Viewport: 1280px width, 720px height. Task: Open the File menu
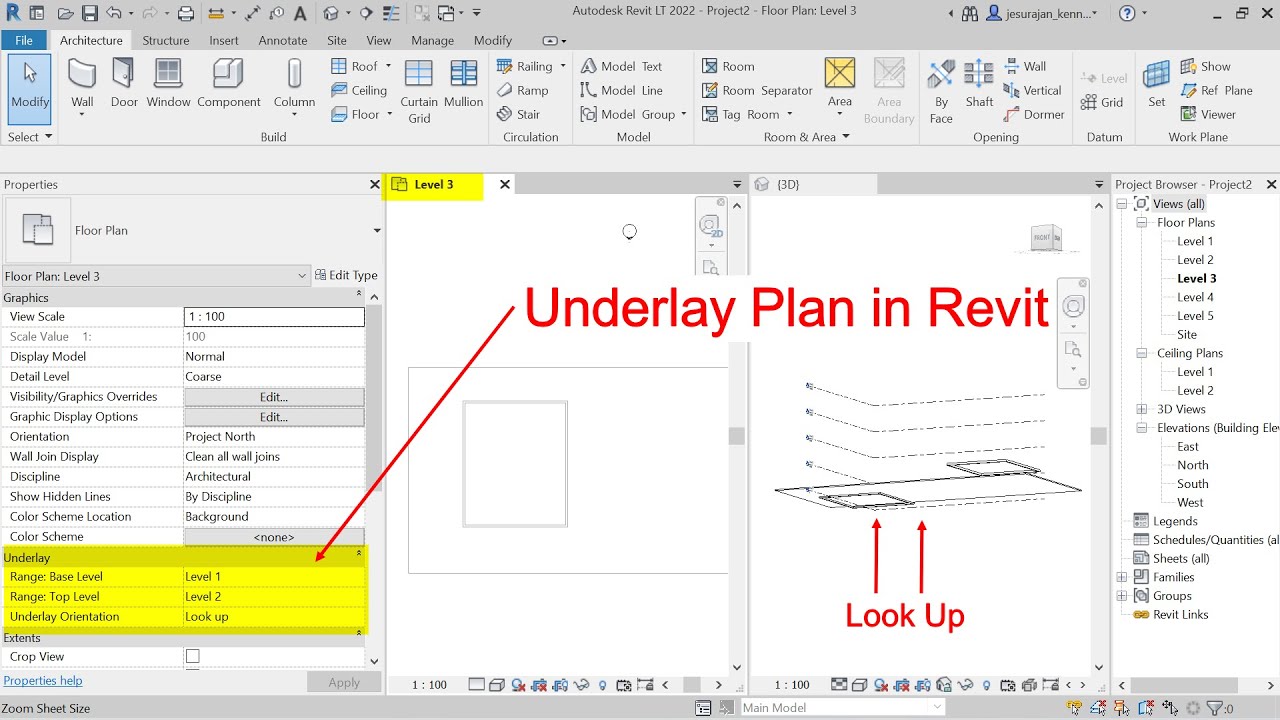pyautogui.click(x=24, y=40)
